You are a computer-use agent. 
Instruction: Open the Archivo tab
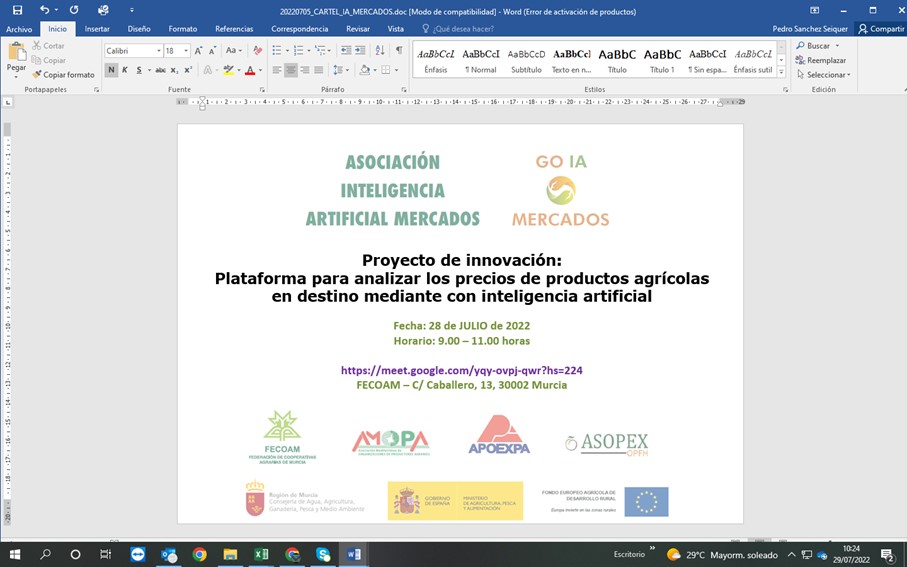tap(19, 29)
